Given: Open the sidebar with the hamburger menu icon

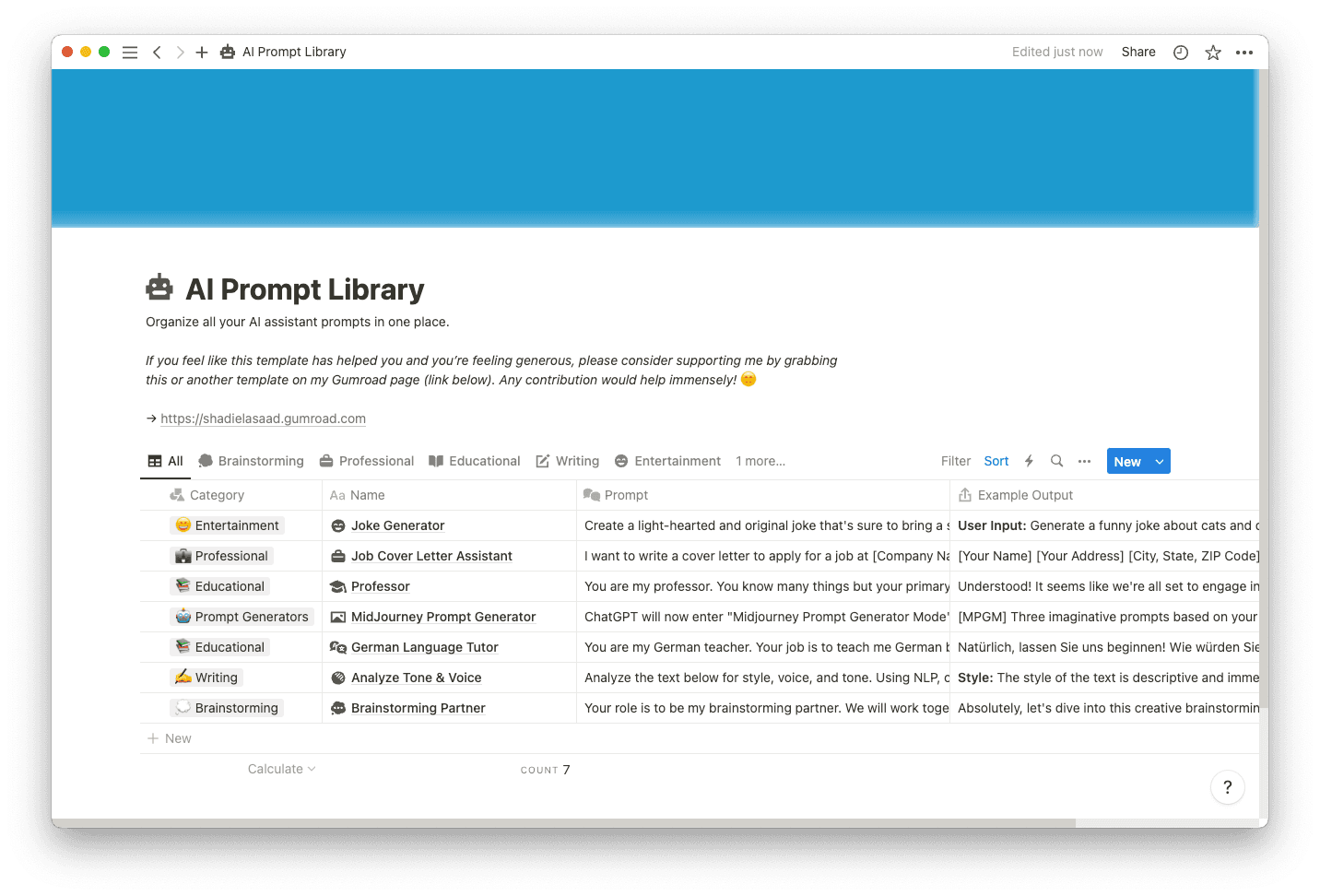Looking at the screenshot, I should [x=130, y=52].
